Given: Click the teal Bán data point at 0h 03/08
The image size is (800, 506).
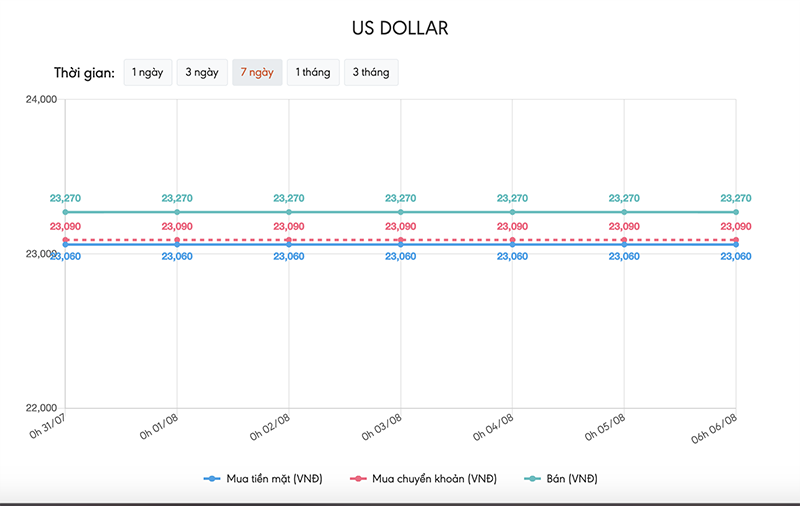Looking at the screenshot, I should [x=401, y=212].
